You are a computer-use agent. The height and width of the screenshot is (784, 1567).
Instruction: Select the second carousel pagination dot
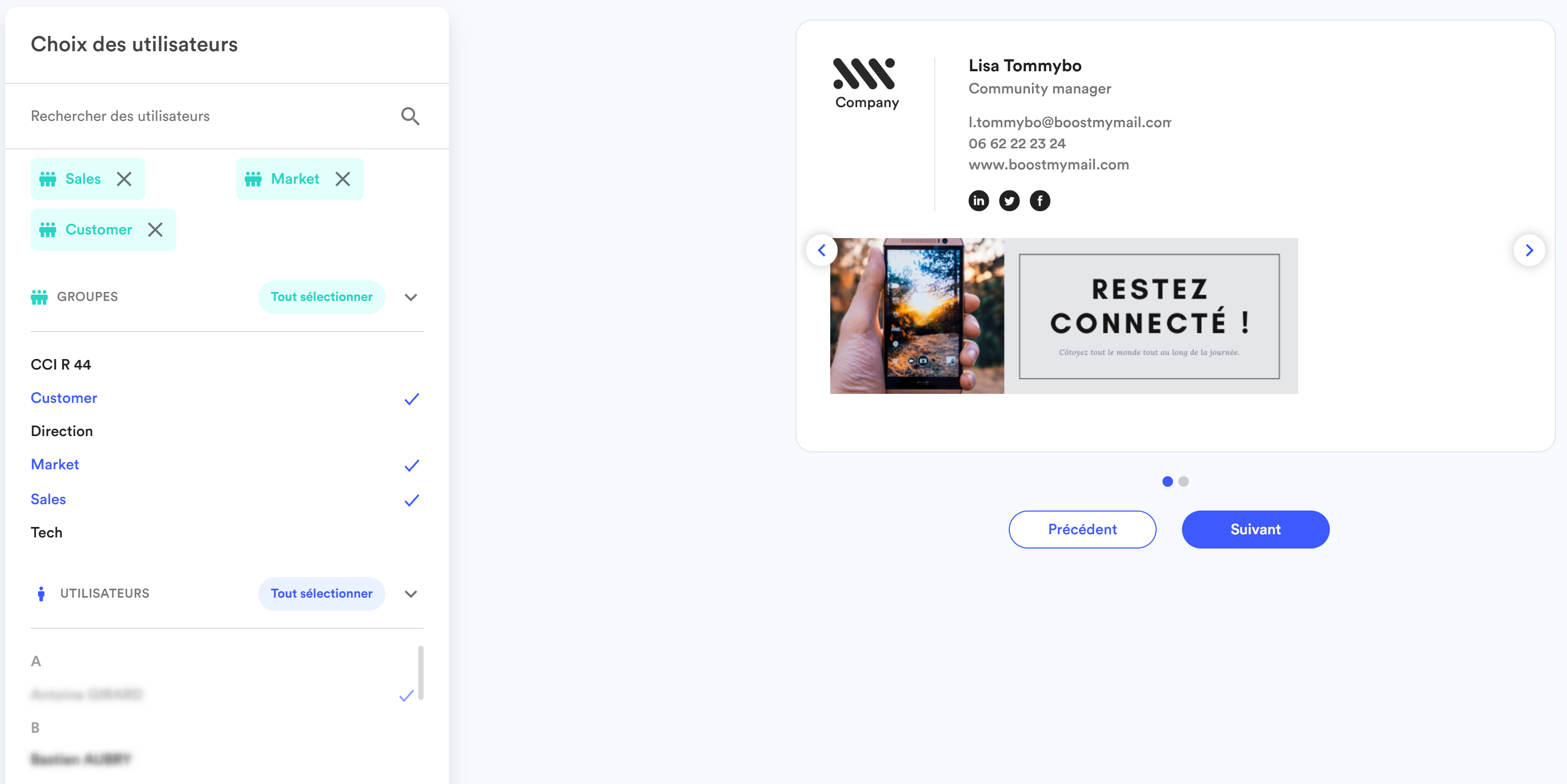pos(1183,481)
